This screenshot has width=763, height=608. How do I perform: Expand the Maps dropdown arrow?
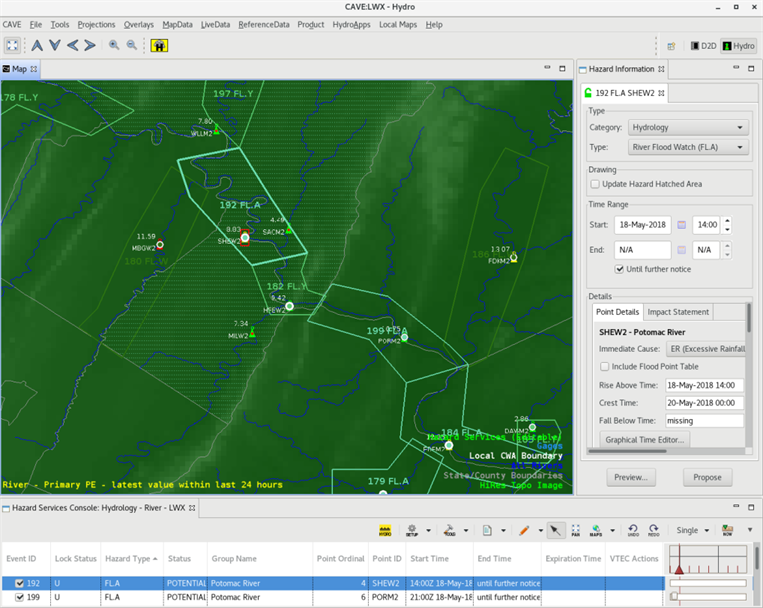tap(613, 531)
